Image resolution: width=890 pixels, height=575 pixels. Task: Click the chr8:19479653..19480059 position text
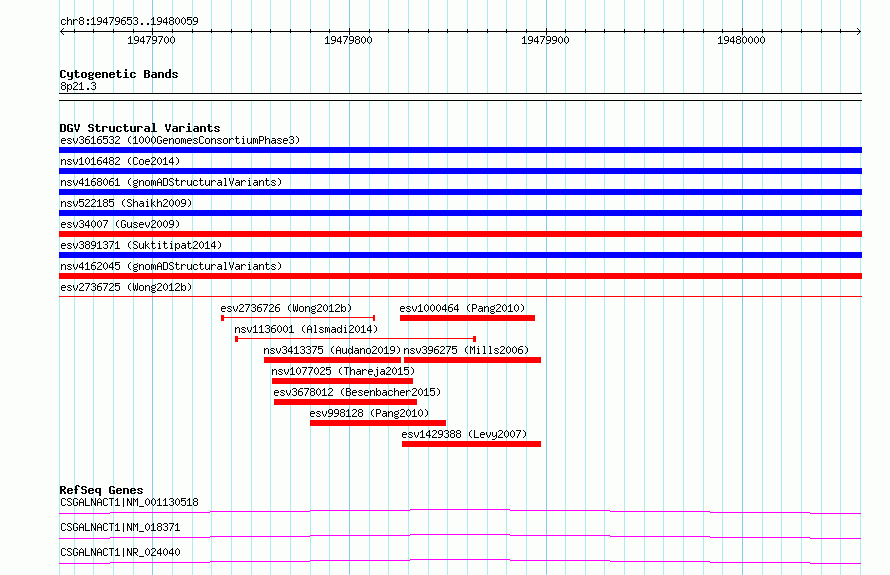[x=129, y=21]
